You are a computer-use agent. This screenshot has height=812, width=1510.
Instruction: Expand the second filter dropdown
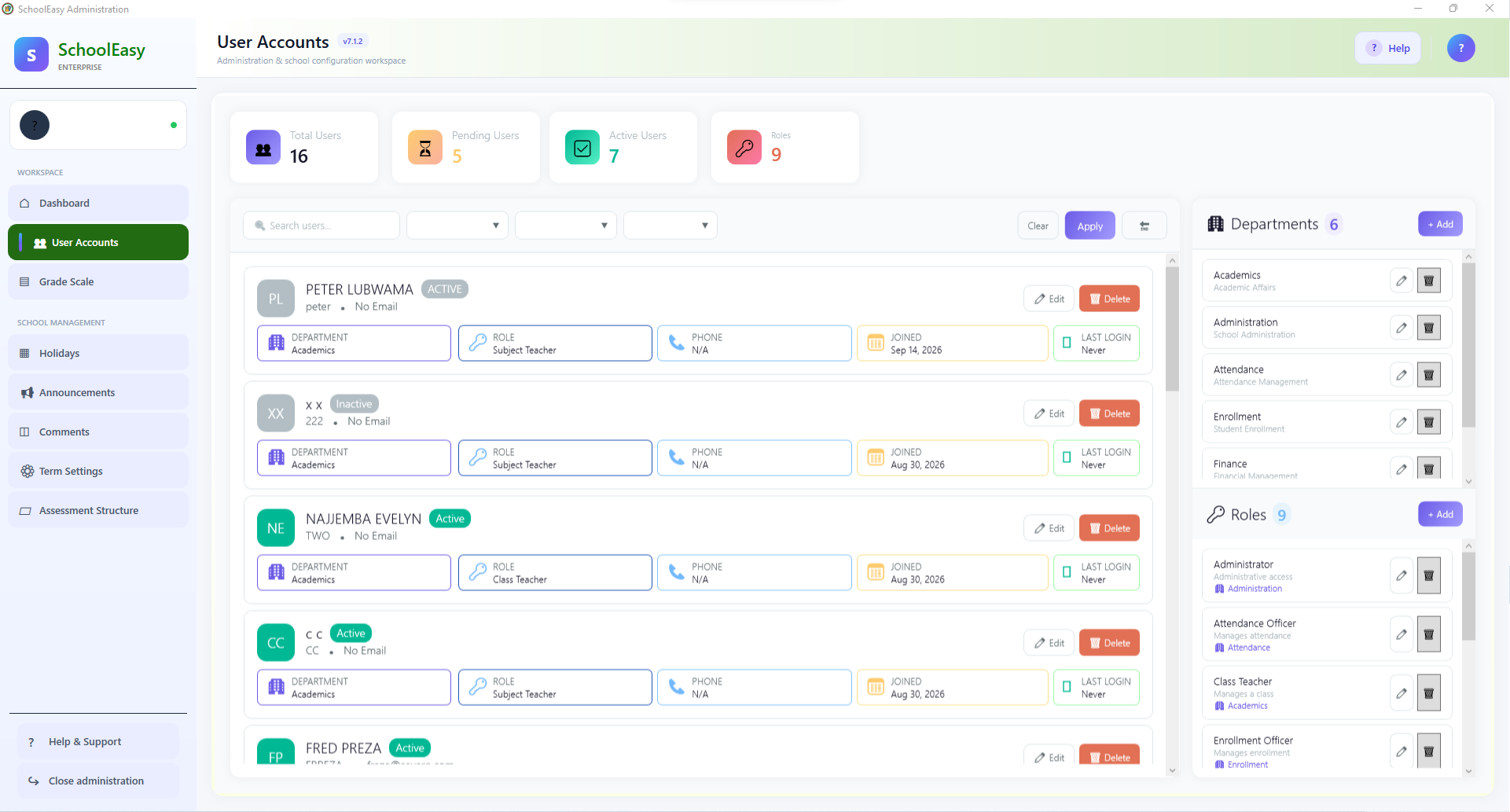click(x=566, y=226)
